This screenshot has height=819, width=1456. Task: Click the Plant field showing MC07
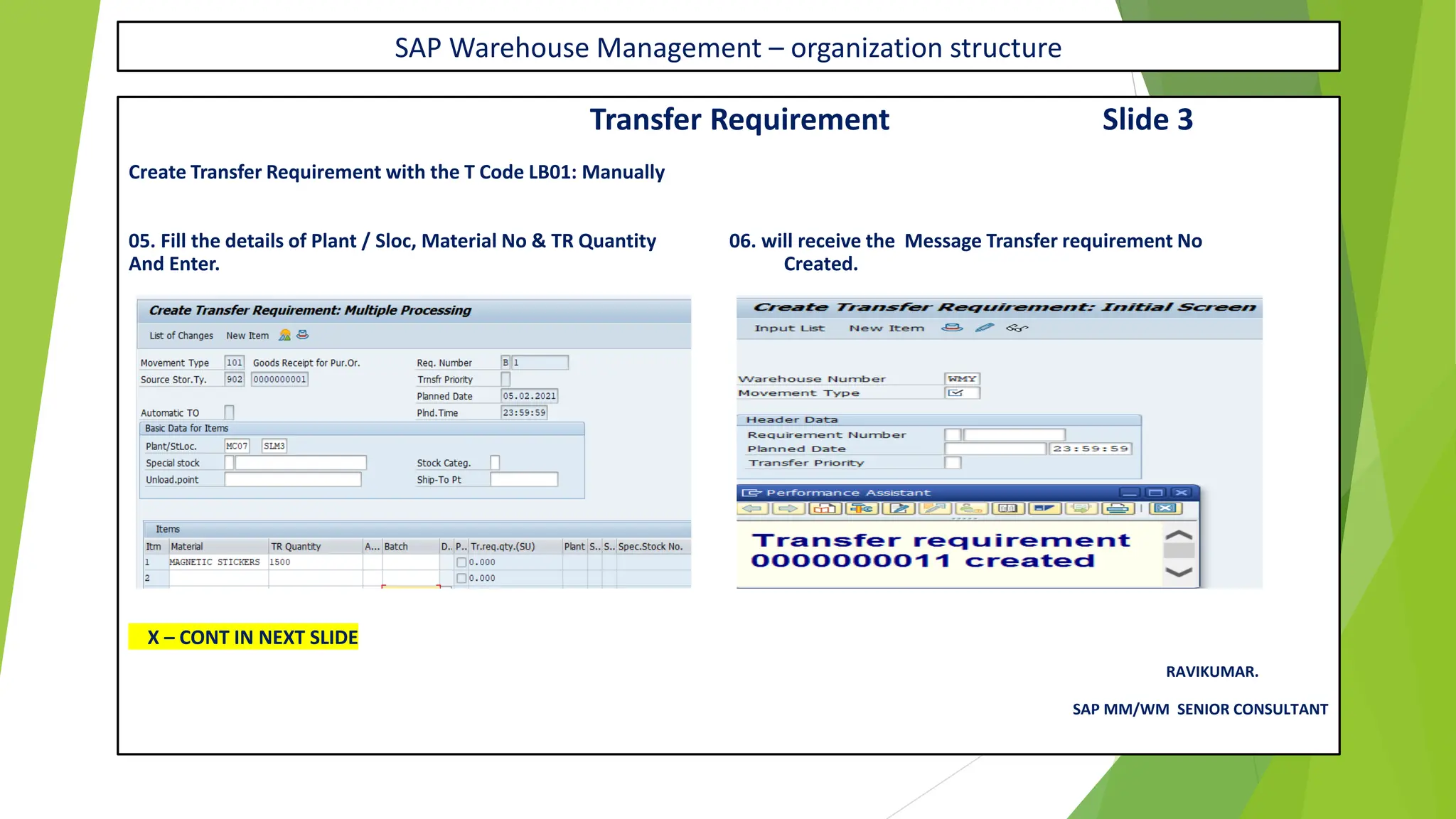(237, 446)
